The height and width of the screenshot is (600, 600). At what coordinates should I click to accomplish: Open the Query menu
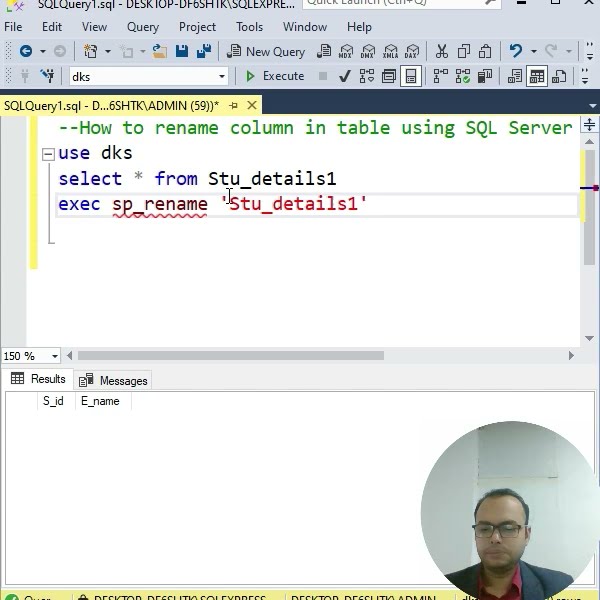[x=143, y=27]
